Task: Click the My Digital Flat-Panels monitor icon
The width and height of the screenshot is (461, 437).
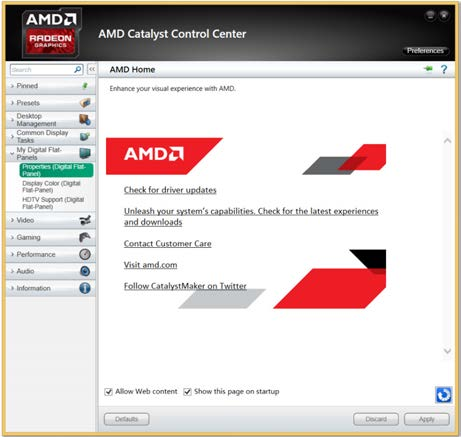Action: 85,153
